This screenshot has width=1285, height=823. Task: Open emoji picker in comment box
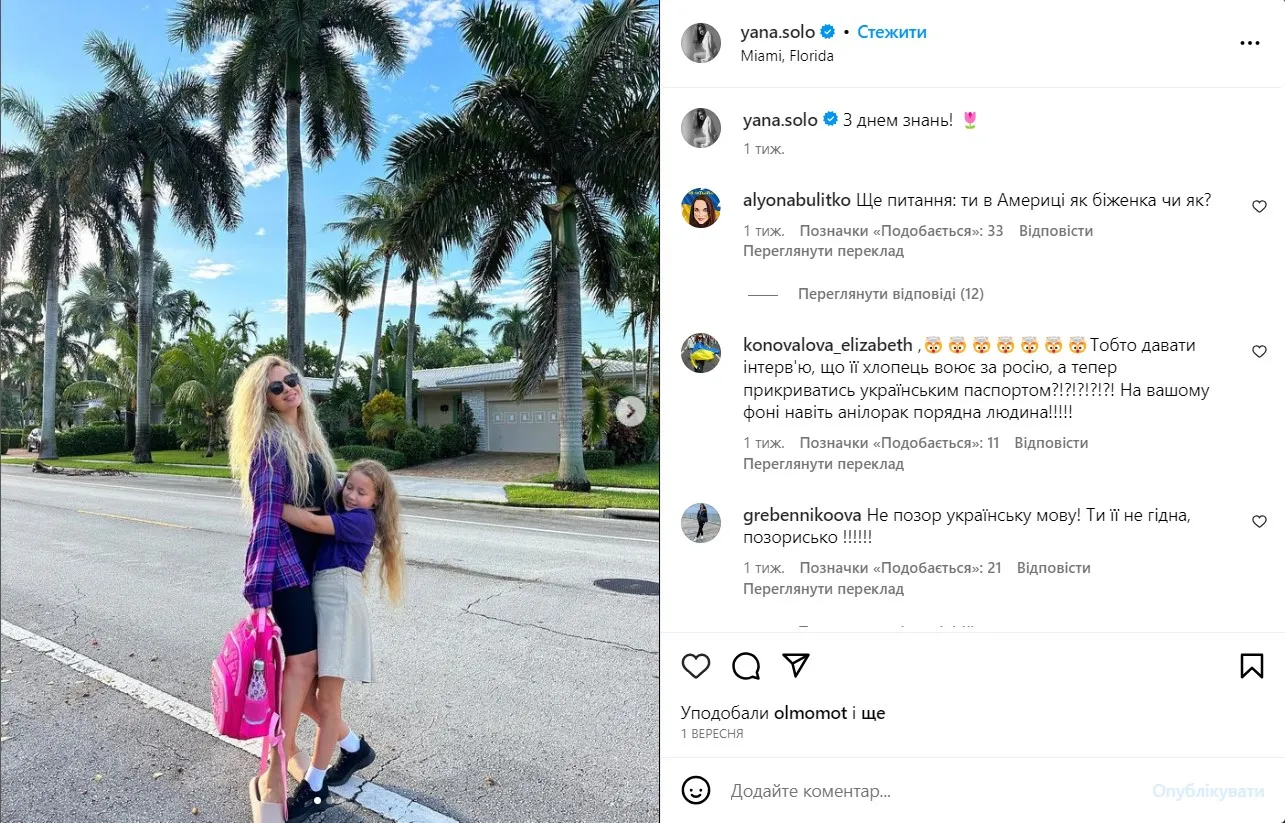(696, 791)
